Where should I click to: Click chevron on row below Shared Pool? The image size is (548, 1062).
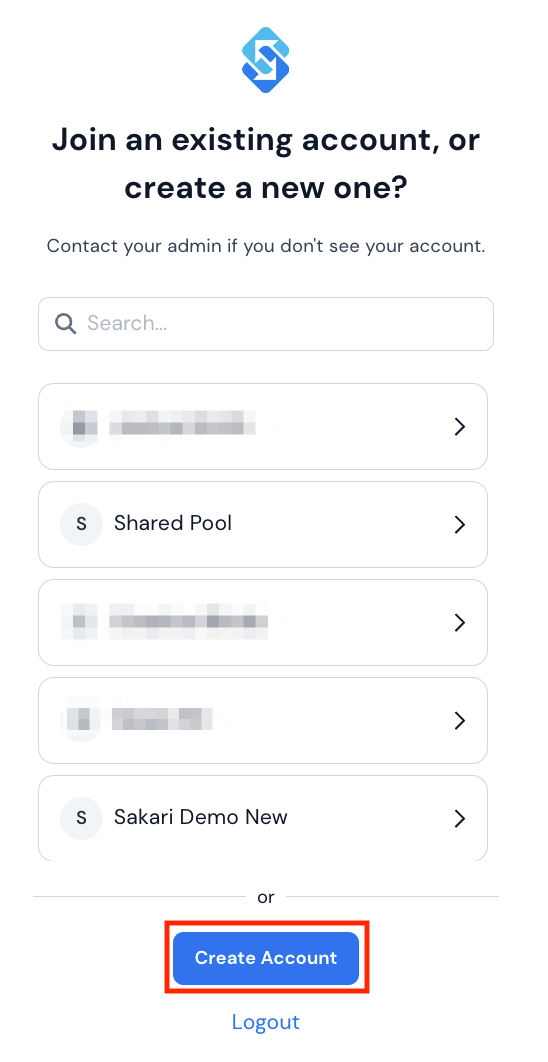(x=460, y=622)
